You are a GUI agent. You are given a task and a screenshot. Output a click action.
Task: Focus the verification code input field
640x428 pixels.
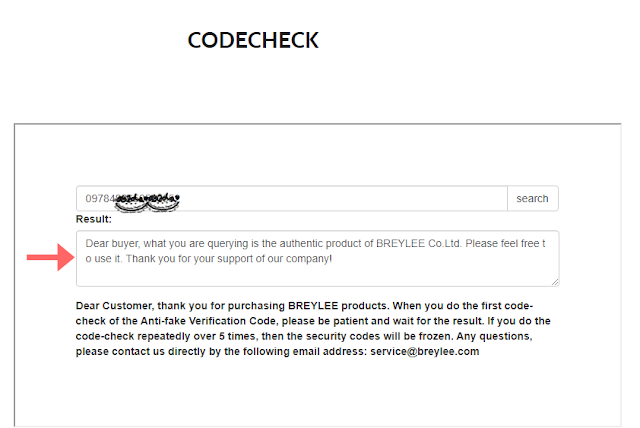pos(292,198)
